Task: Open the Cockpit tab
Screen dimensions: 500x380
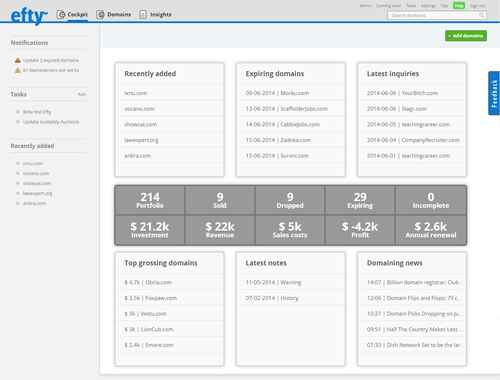Action: click(72, 15)
